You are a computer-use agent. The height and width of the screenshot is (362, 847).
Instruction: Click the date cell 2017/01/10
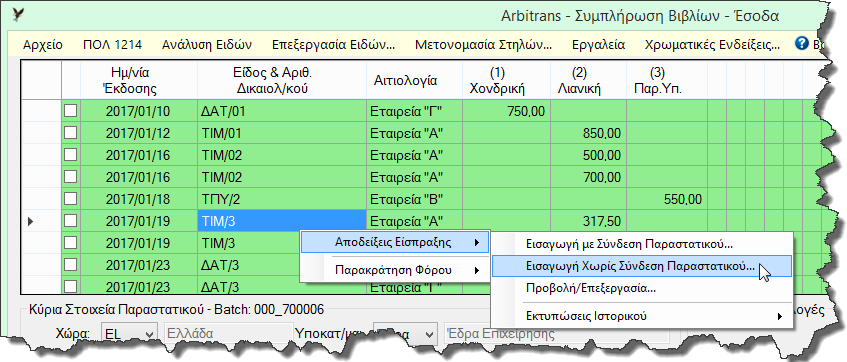(x=139, y=112)
